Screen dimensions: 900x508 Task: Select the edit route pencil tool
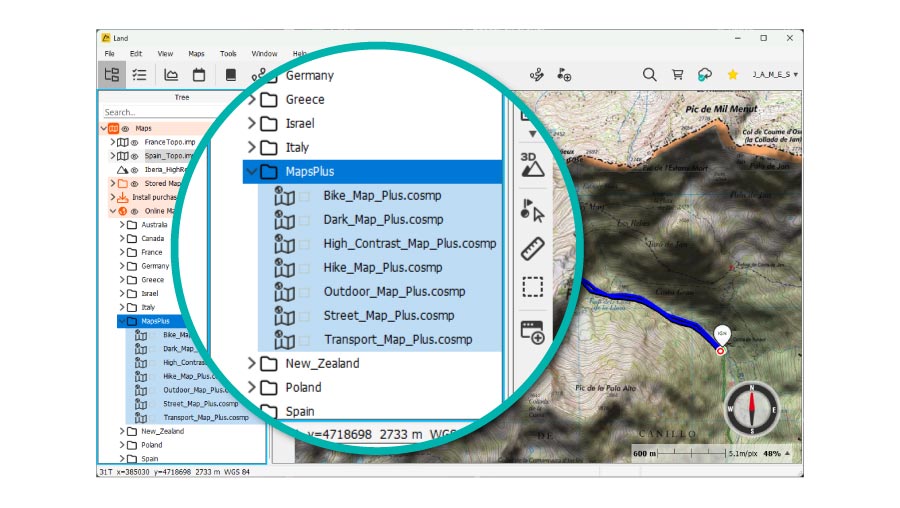click(537, 75)
